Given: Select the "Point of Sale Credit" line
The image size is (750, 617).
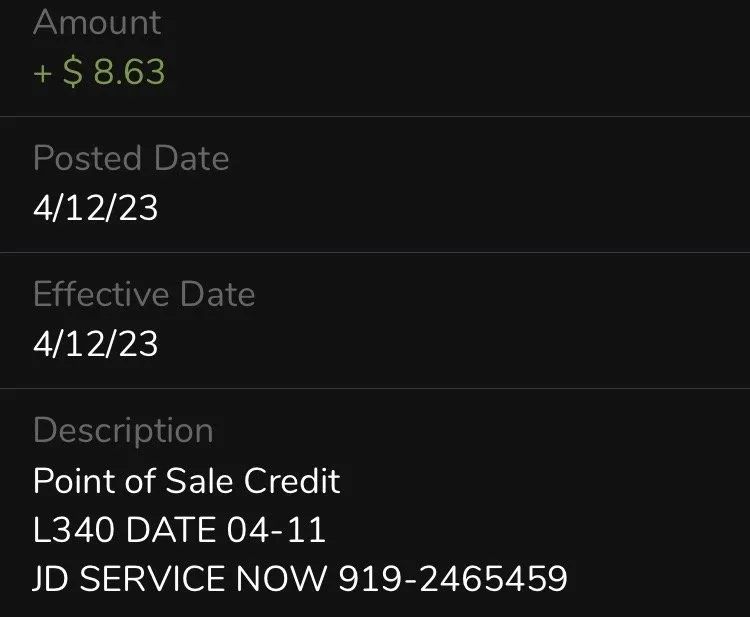Looking at the screenshot, I should (187, 481).
